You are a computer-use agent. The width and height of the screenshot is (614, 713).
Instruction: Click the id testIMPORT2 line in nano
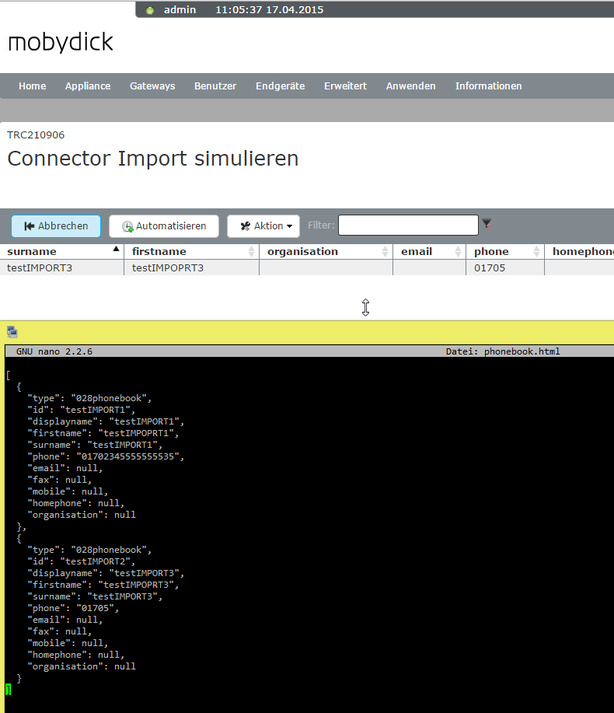point(81,562)
